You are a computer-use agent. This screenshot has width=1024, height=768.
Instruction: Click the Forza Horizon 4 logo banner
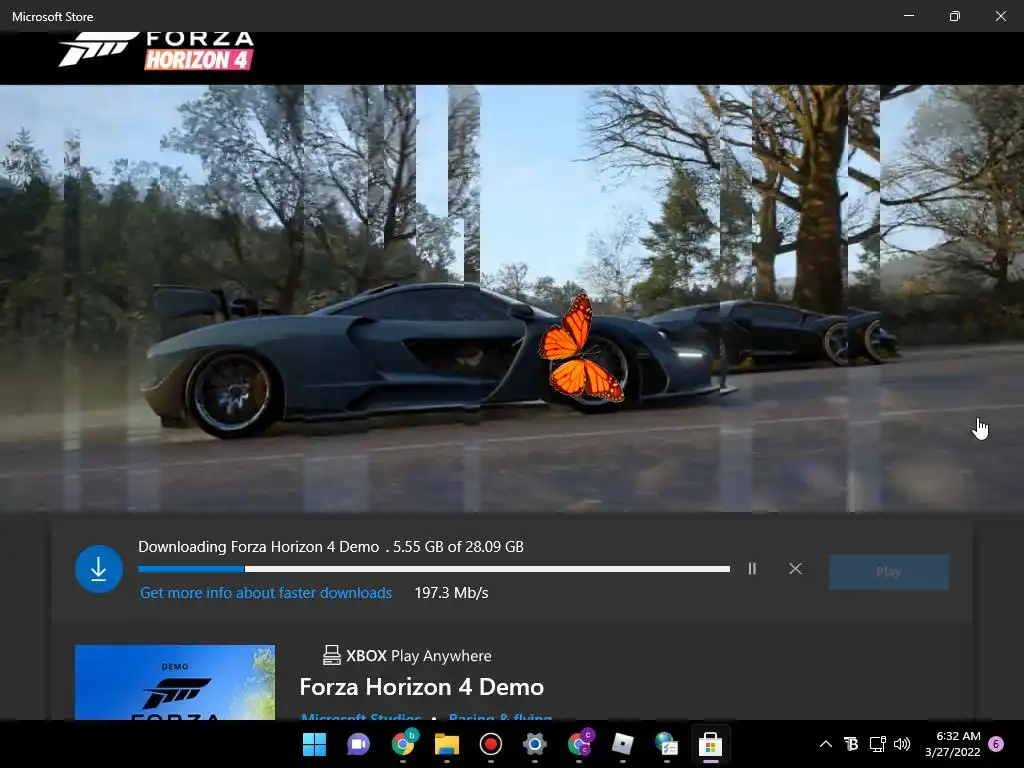coord(157,50)
